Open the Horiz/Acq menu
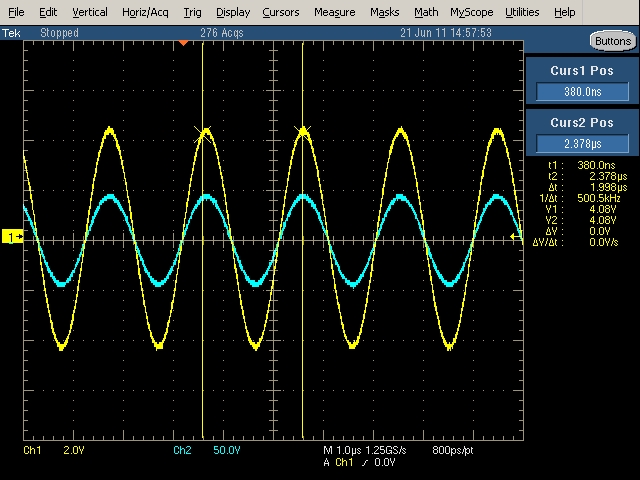Viewport: 640px width, 480px height. pos(145,12)
